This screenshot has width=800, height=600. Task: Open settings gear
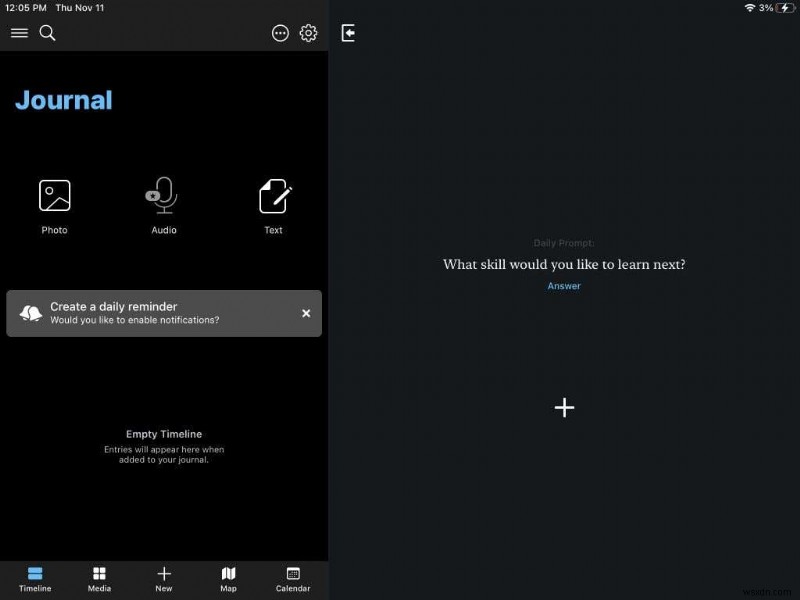308,33
